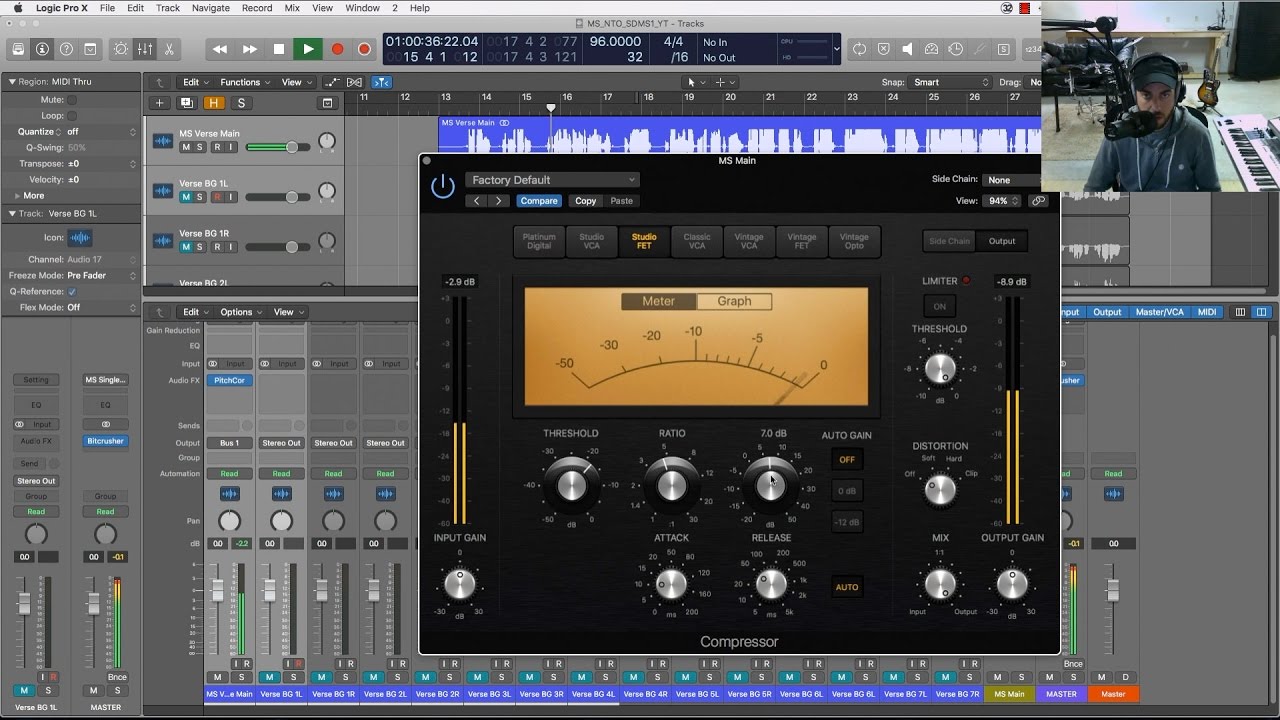Open the Side Chain None dropdown
The height and width of the screenshot is (720, 1280).
(x=1011, y=180)
